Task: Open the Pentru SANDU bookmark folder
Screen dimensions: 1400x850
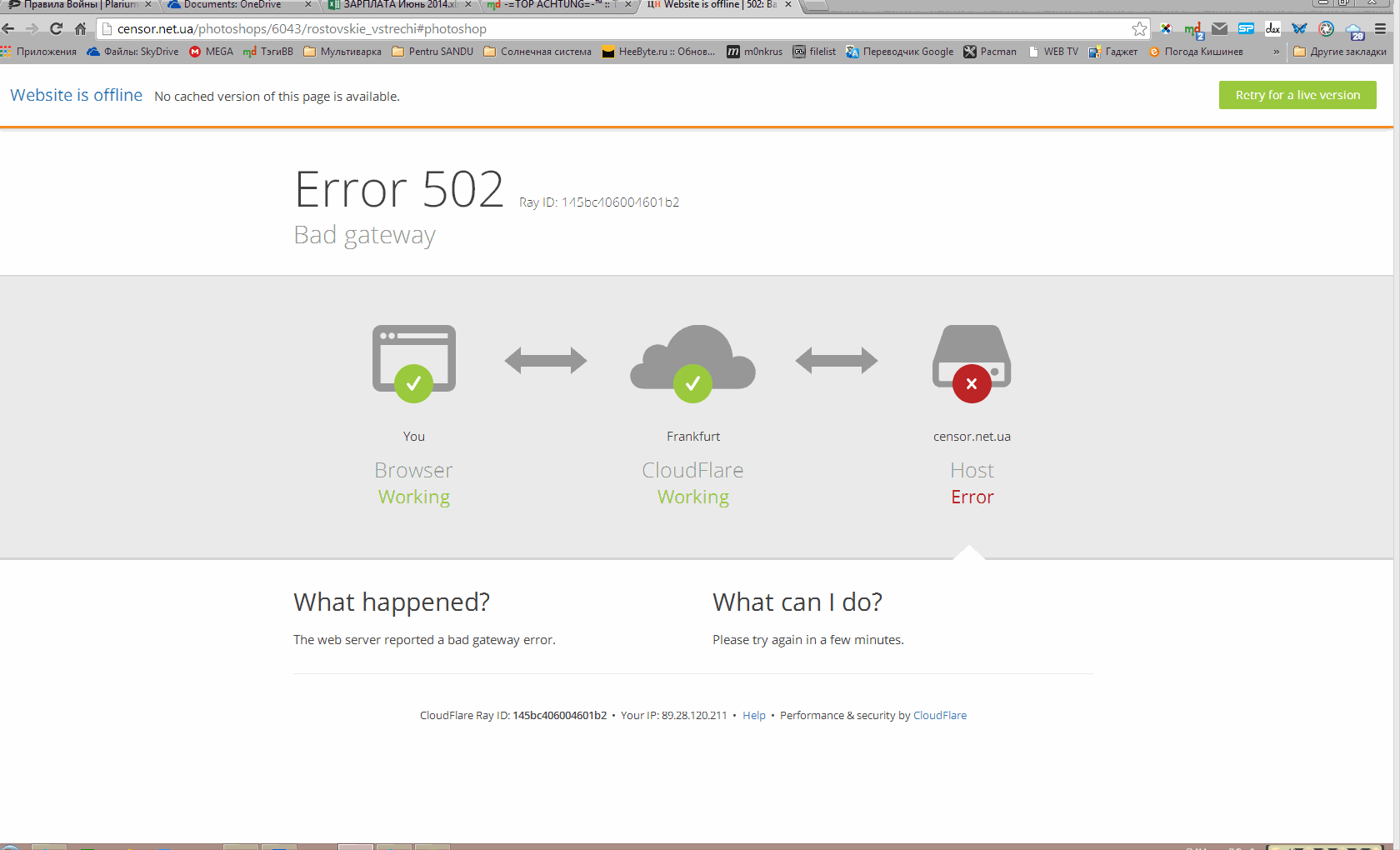Action: [432, 52]
